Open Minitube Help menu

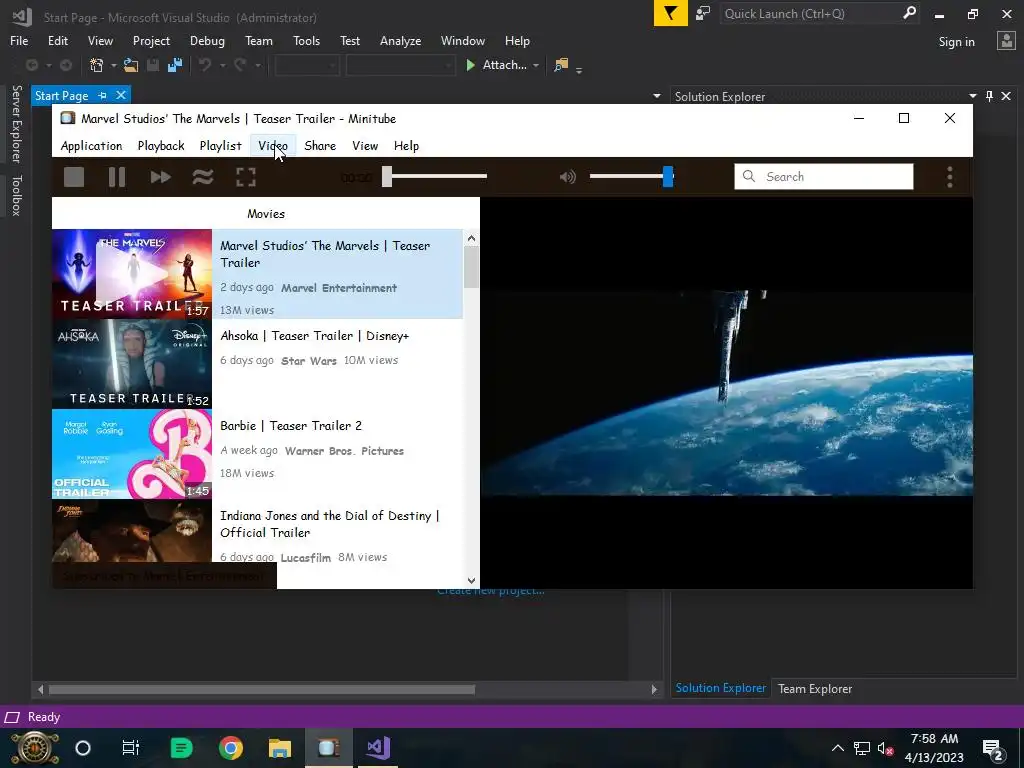pos(406,146)
